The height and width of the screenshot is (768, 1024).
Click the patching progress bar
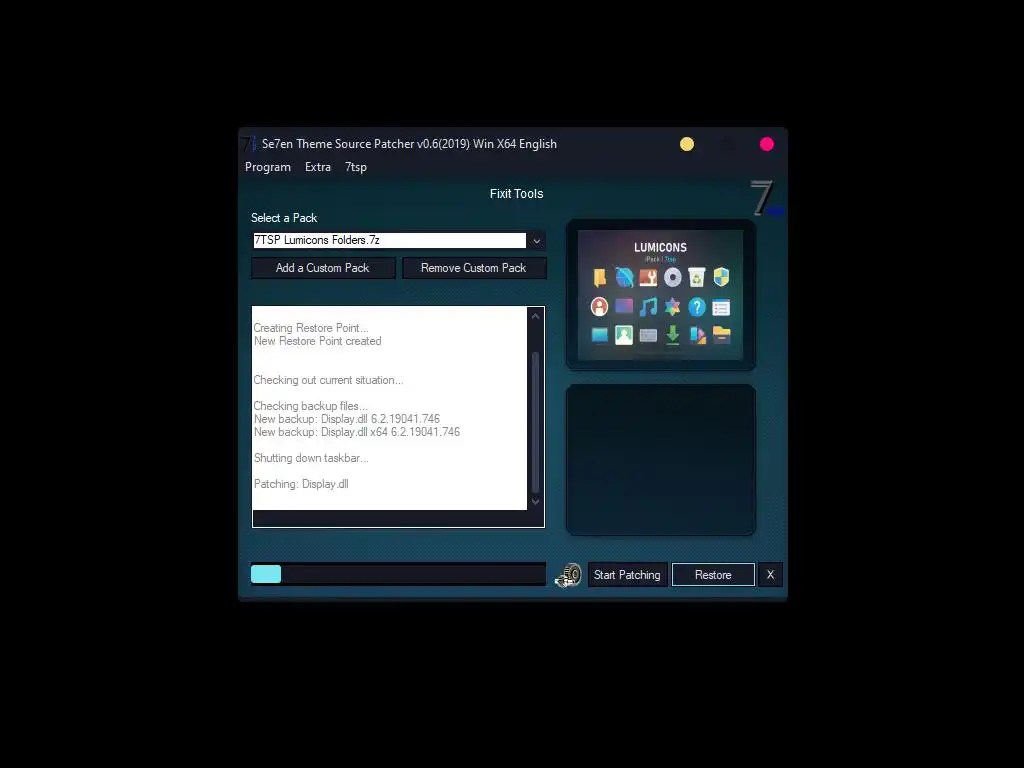click(x=398, y=574)
